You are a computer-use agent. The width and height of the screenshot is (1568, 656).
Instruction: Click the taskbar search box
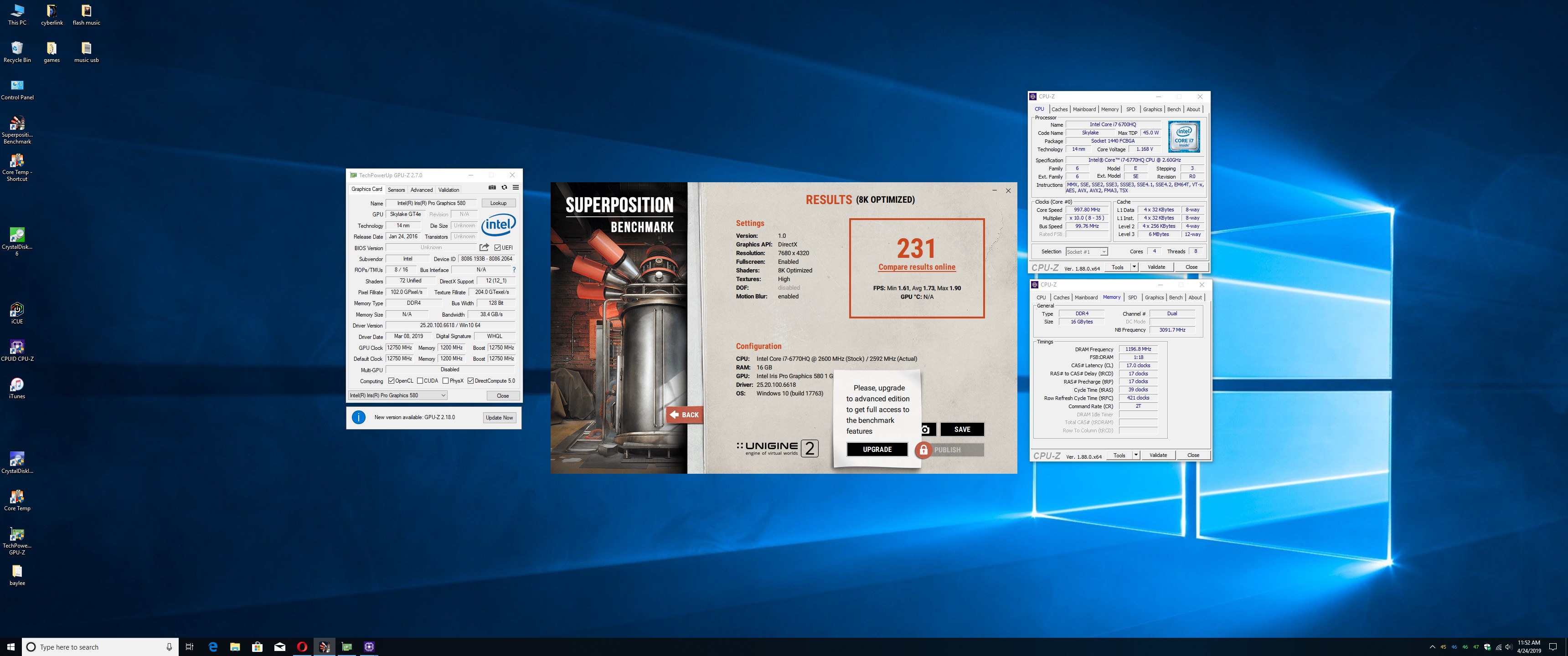click(x=100, y=647)
